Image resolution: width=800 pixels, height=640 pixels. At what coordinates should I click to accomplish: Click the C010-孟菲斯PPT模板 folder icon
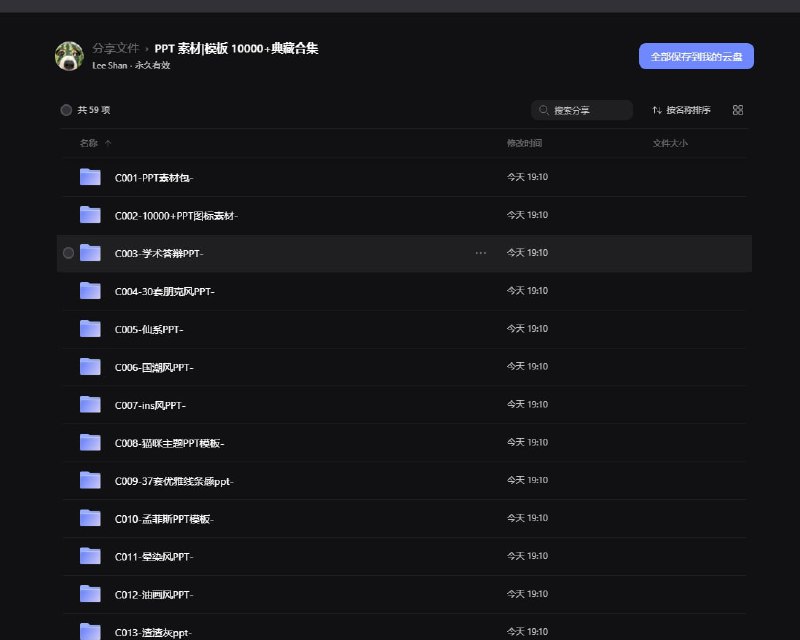89,518
